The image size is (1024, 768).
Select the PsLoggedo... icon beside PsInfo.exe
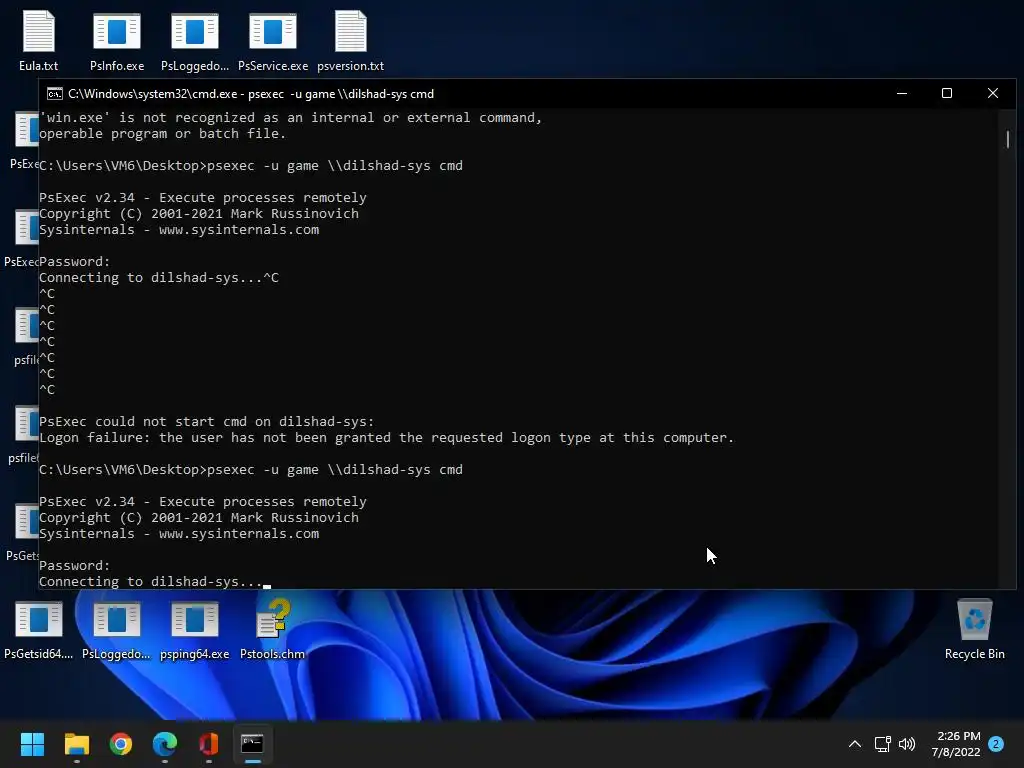[x=195, y=40]
